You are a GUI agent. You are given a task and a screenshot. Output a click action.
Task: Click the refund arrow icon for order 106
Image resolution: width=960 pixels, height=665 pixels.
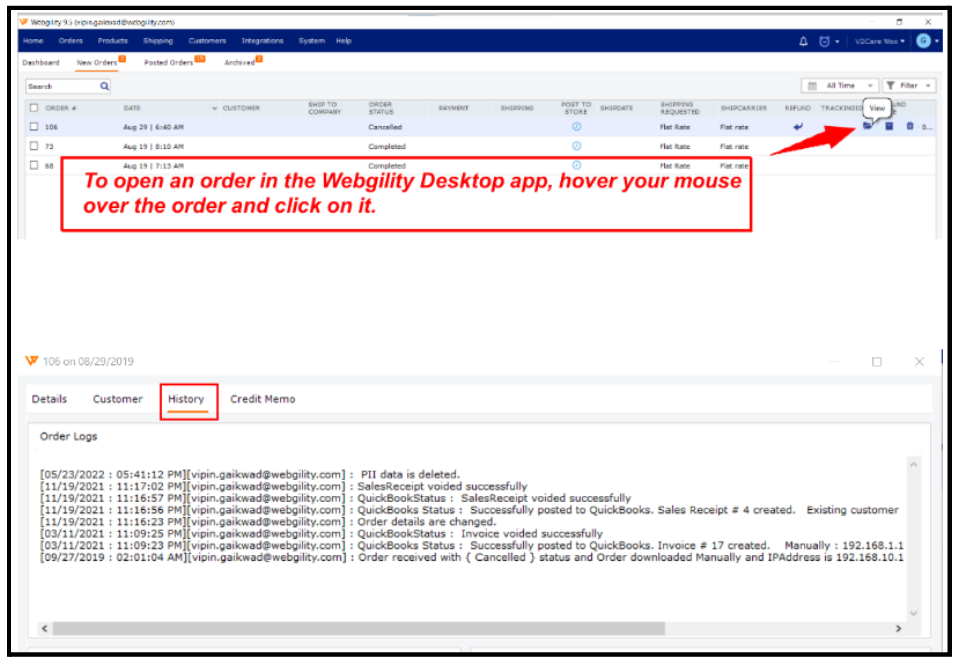click(x=798, y=127)
